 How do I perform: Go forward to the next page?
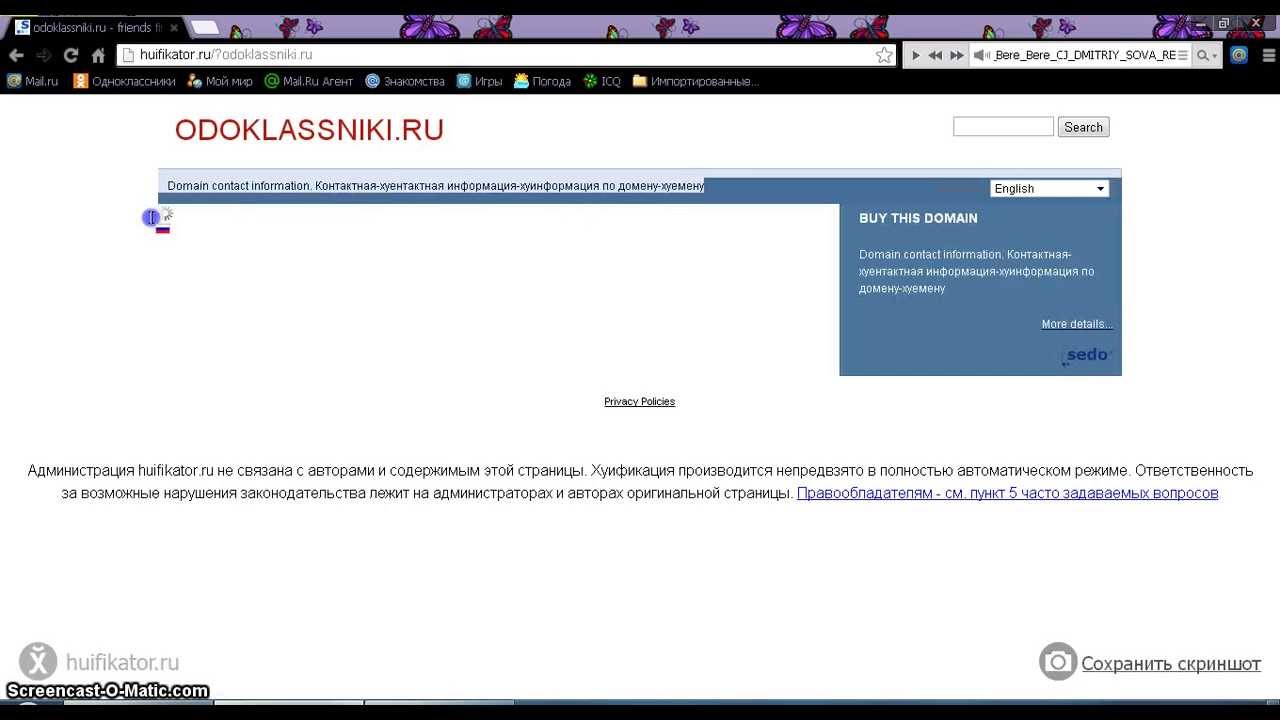43,55
